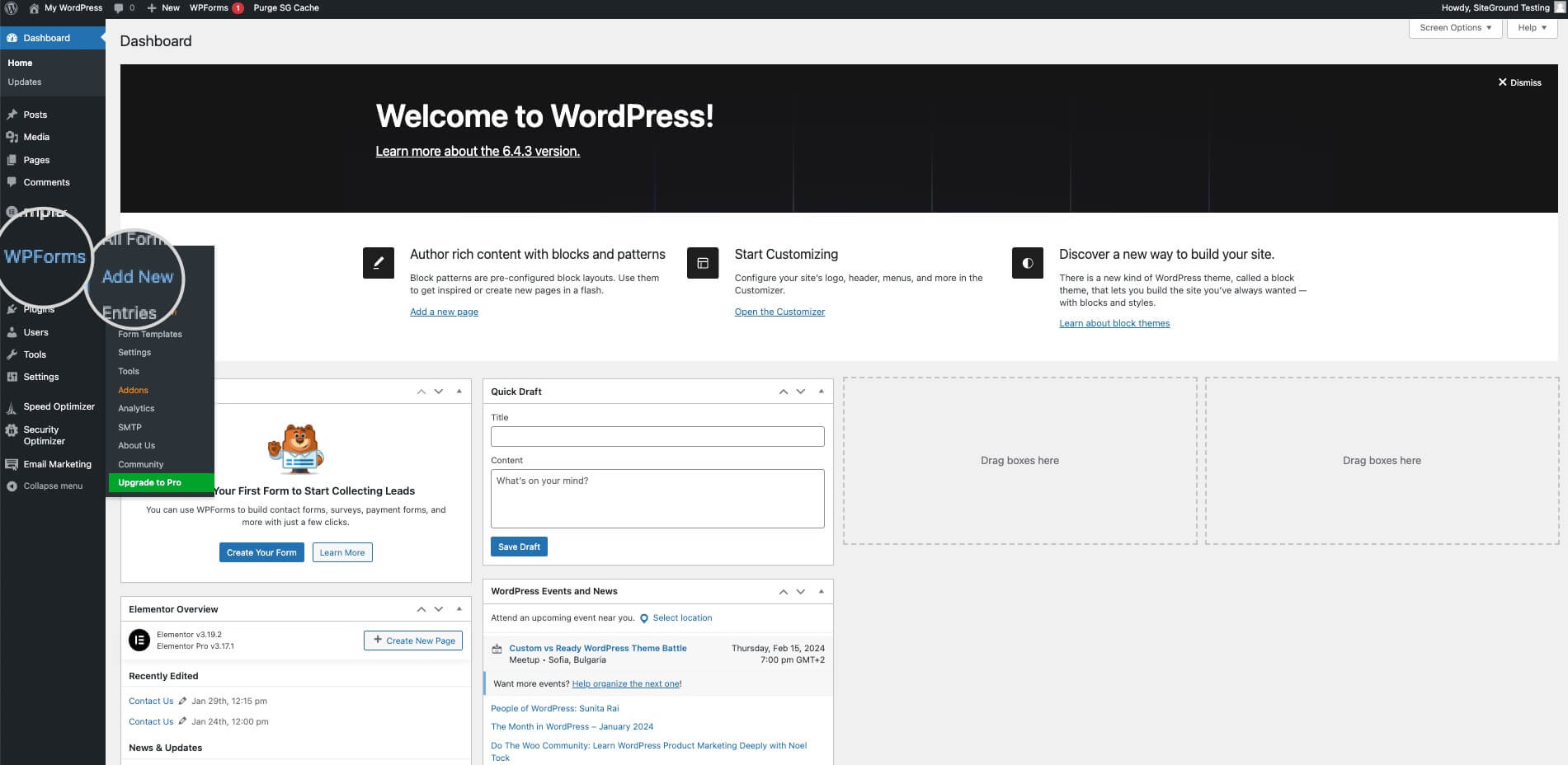Viewport: 1568px width, 765px height.
Task: Move WPForms widget up with arrow
Action: coord(421,392)
